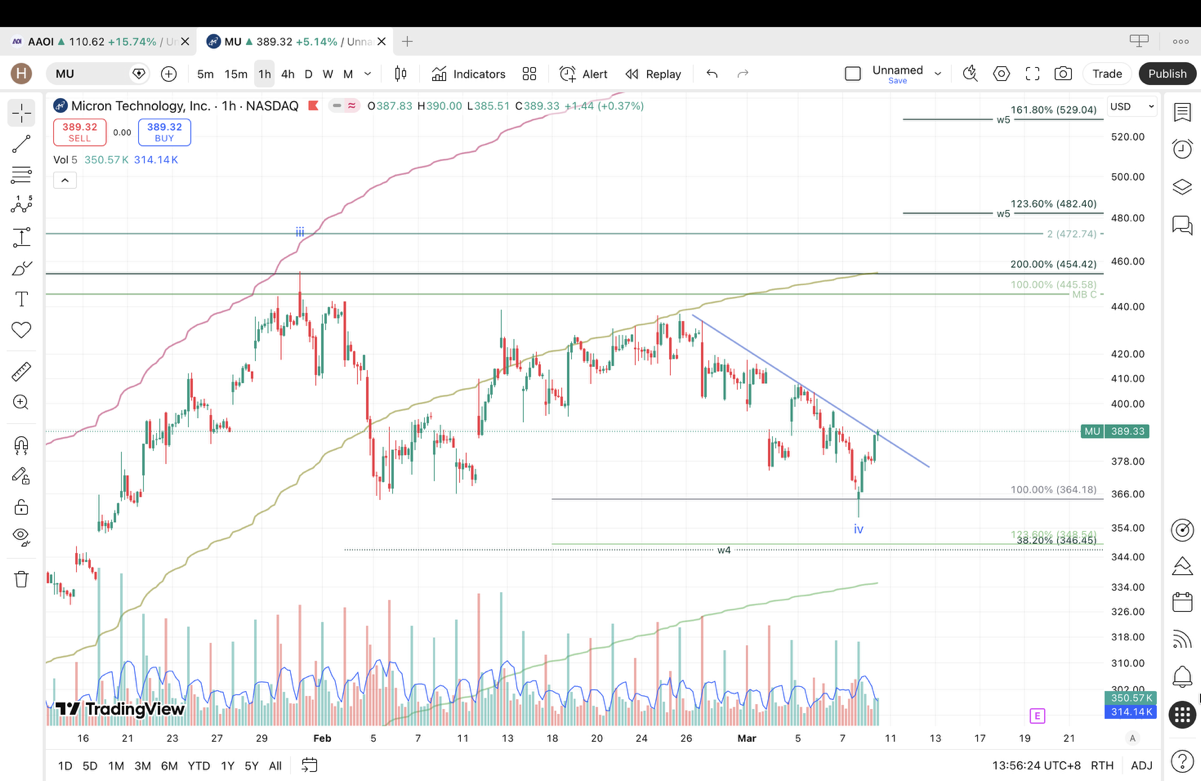1201x781 pixels.
Task: Toggle ADJ adjusted data setting
Action: coord(1141,765)
